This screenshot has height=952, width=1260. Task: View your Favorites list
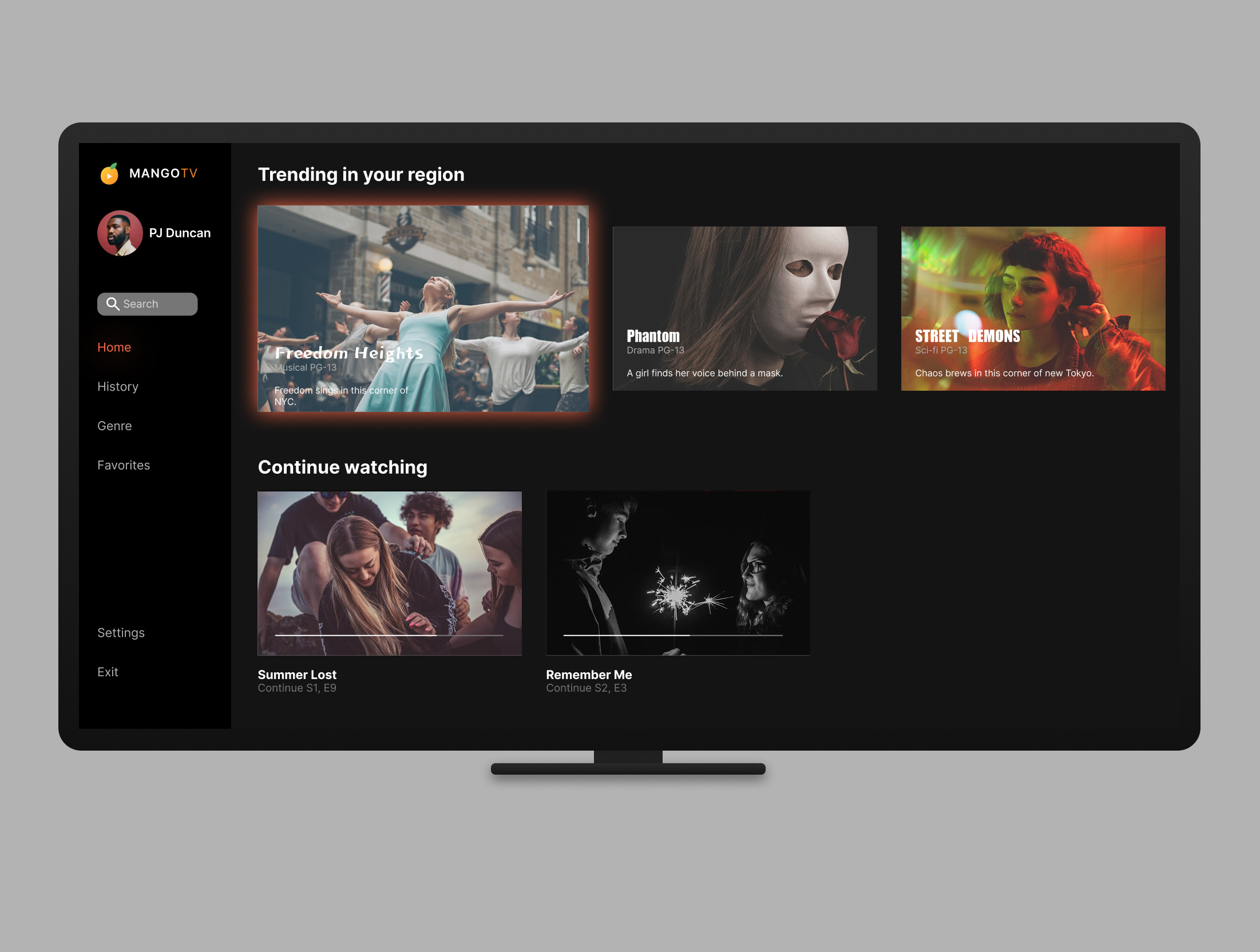124,465
